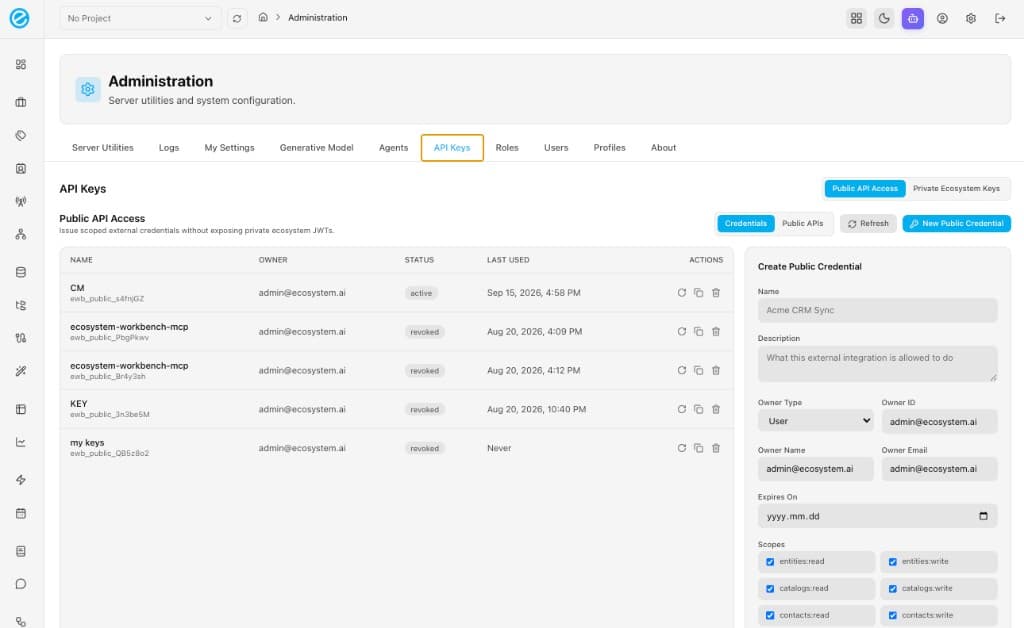Delete the my keys credential
The height and width of the screenshot is (628, 1024).
pyautogui.click(x=716, y=448)
